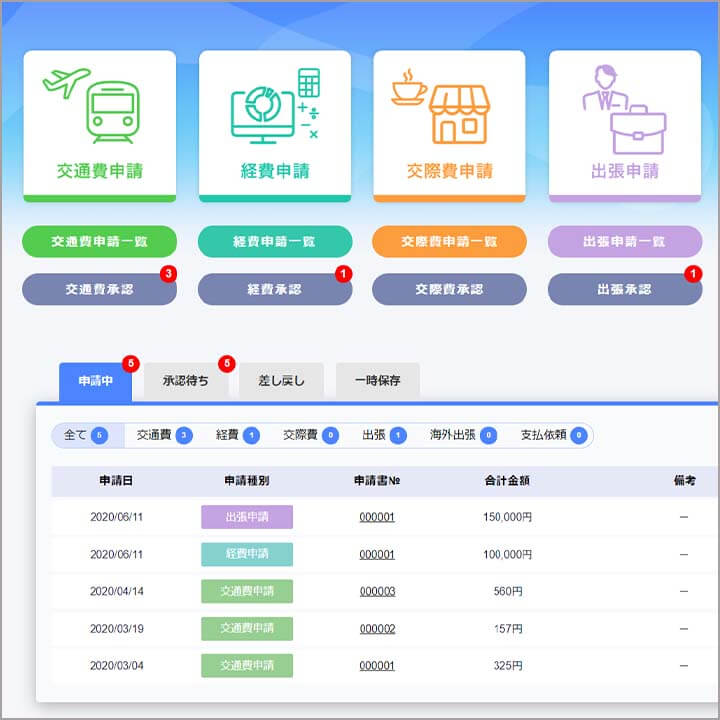The width and height of the screenshot is (720, 720).
Task: Click the 交通費申請一覧 green button
Action: pos(99,241)
